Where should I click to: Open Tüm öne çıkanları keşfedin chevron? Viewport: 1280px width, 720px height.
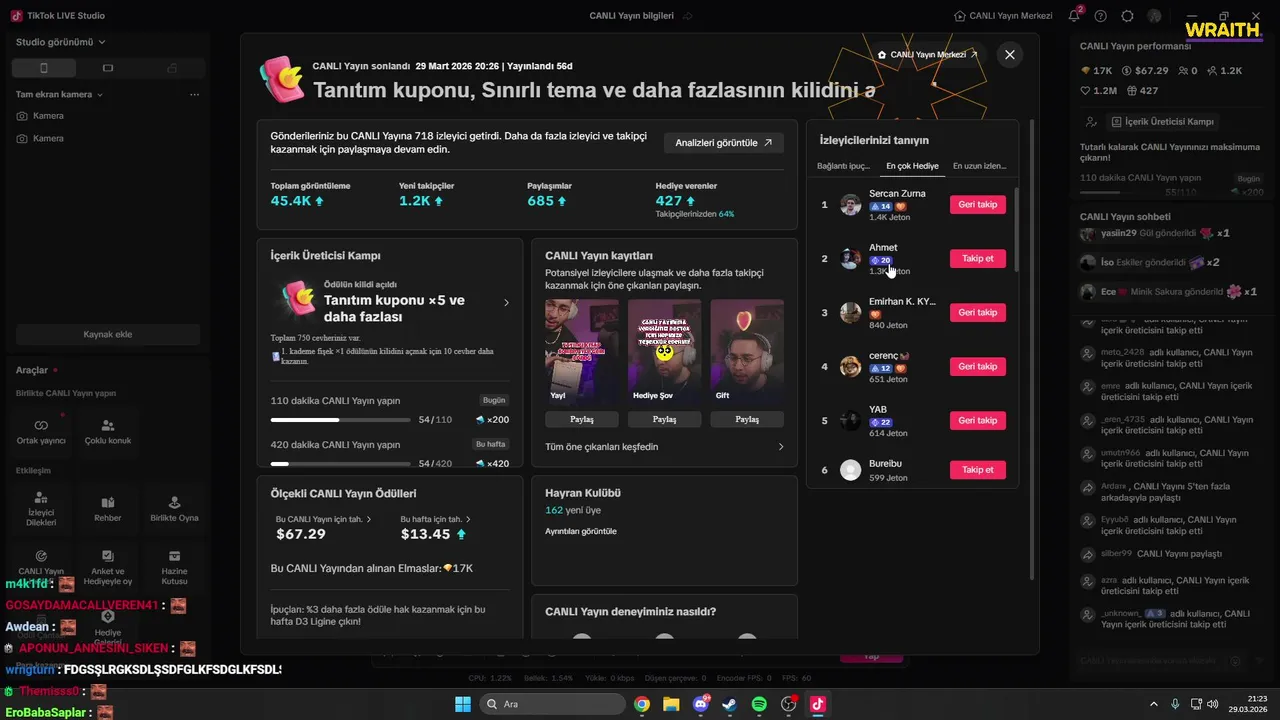click(x=781, y=447)
